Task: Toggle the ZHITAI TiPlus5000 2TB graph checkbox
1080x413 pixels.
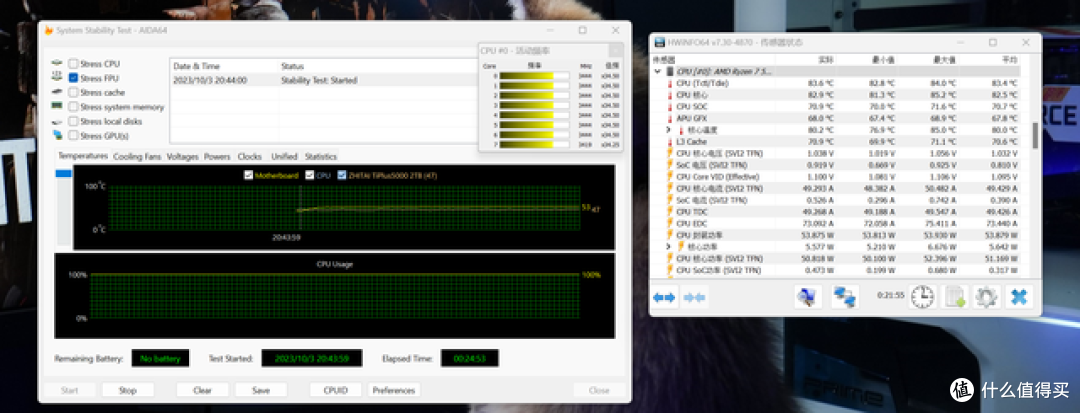Action: pyautogui.click(x=342, y=176)
